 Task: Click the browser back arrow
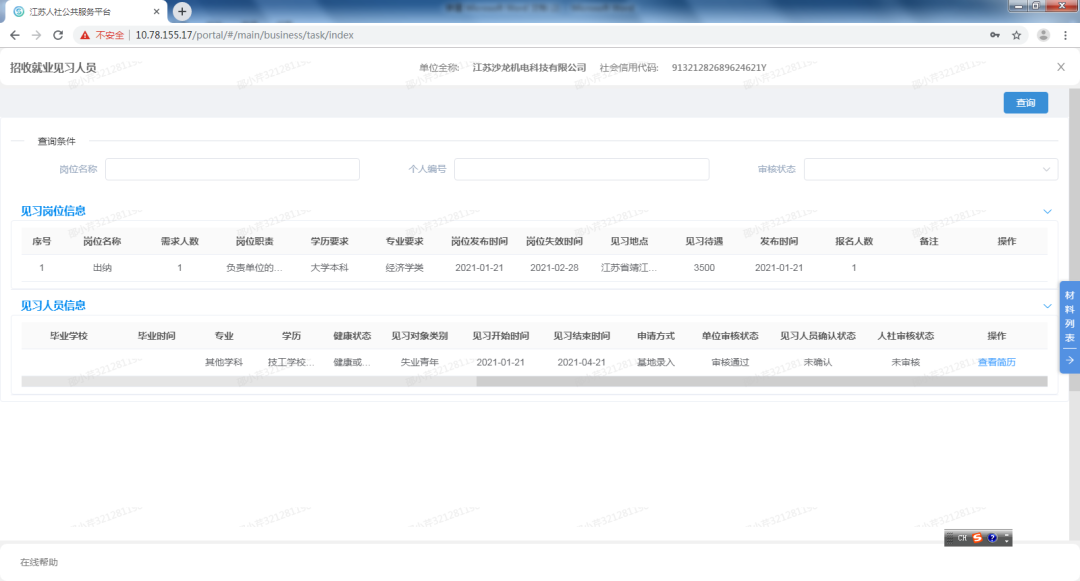[x=14, y=35]
